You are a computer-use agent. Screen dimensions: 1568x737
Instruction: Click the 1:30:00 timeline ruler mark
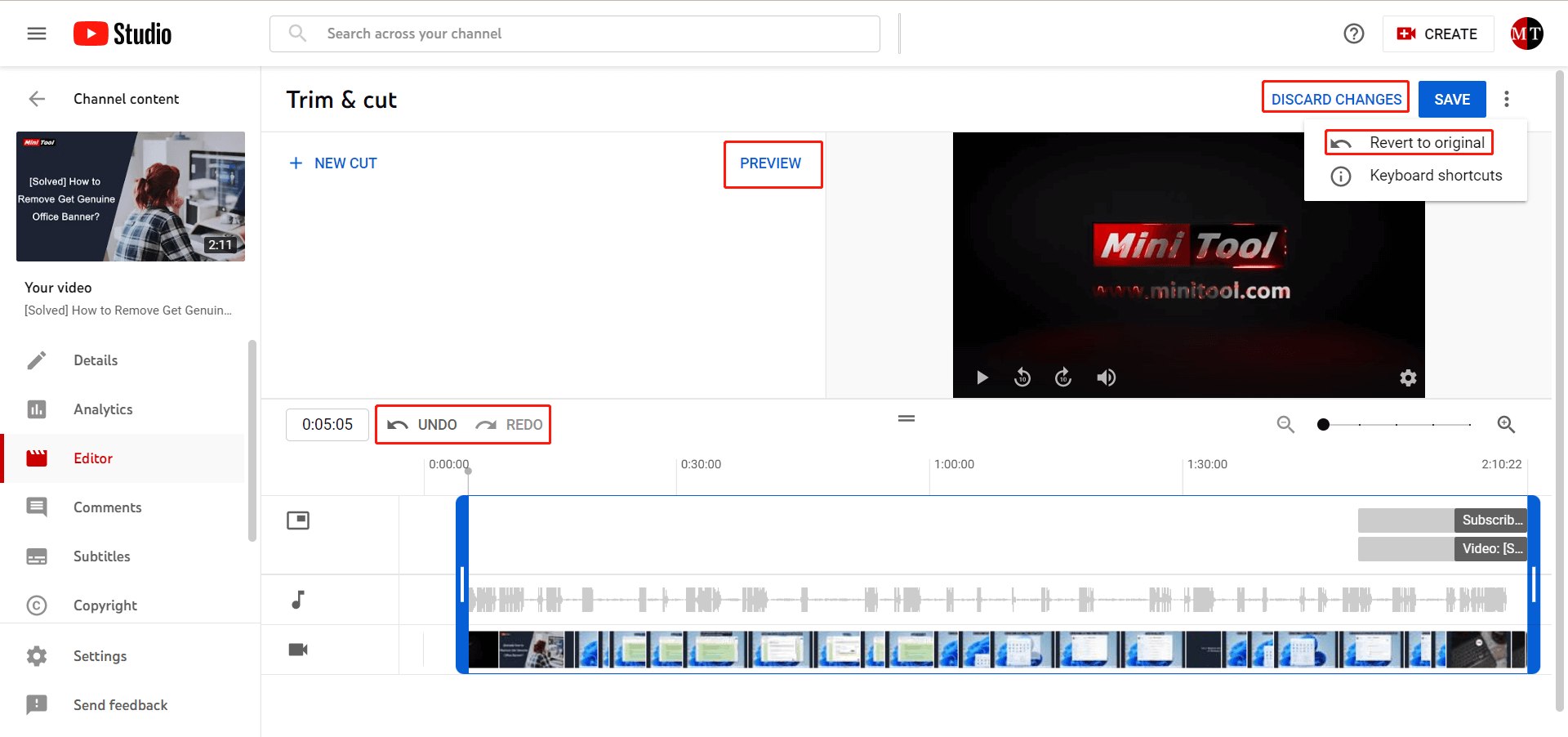click(x=1207, y=464)
